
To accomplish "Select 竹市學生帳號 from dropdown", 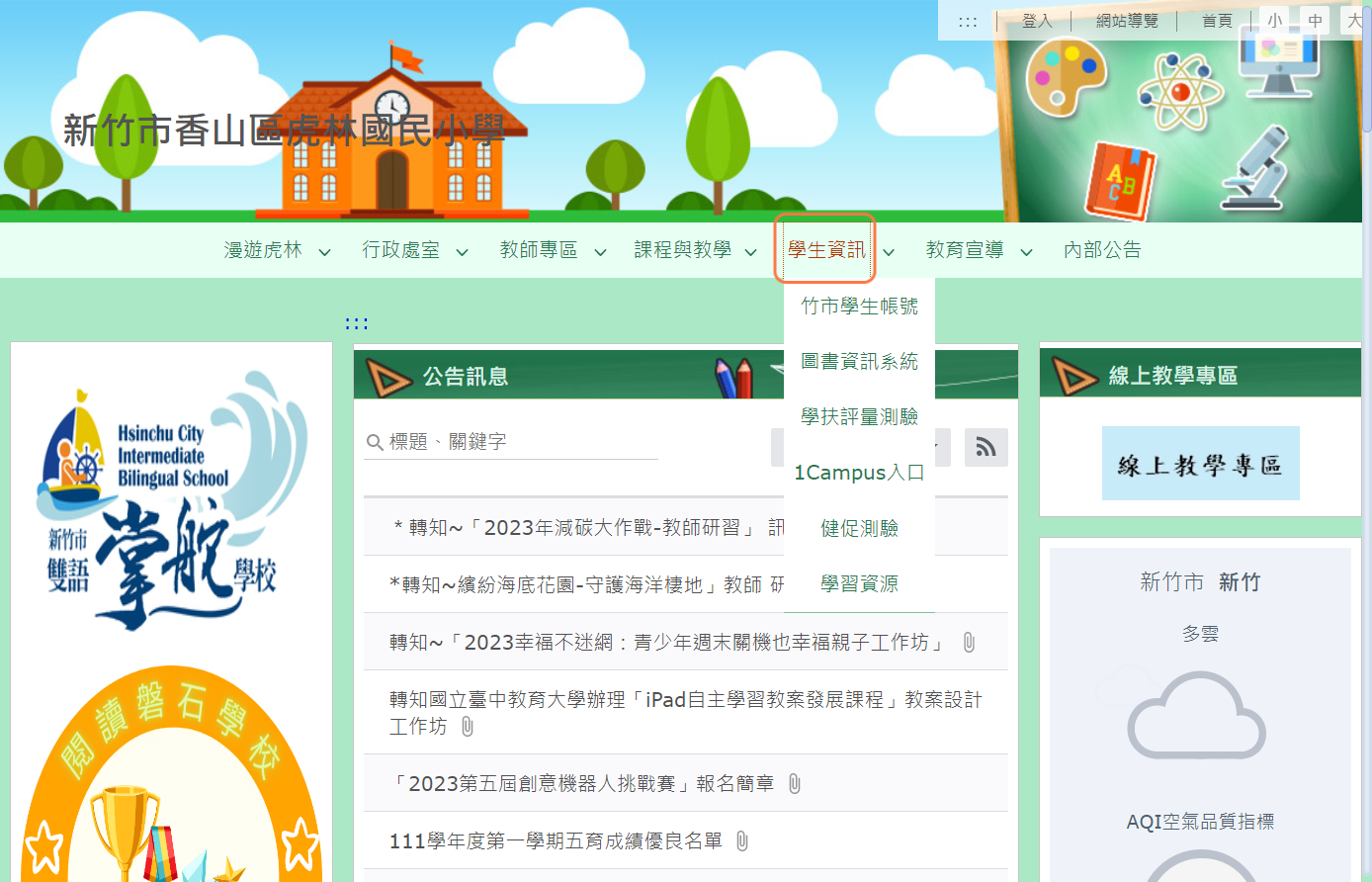I will [859, 307].
